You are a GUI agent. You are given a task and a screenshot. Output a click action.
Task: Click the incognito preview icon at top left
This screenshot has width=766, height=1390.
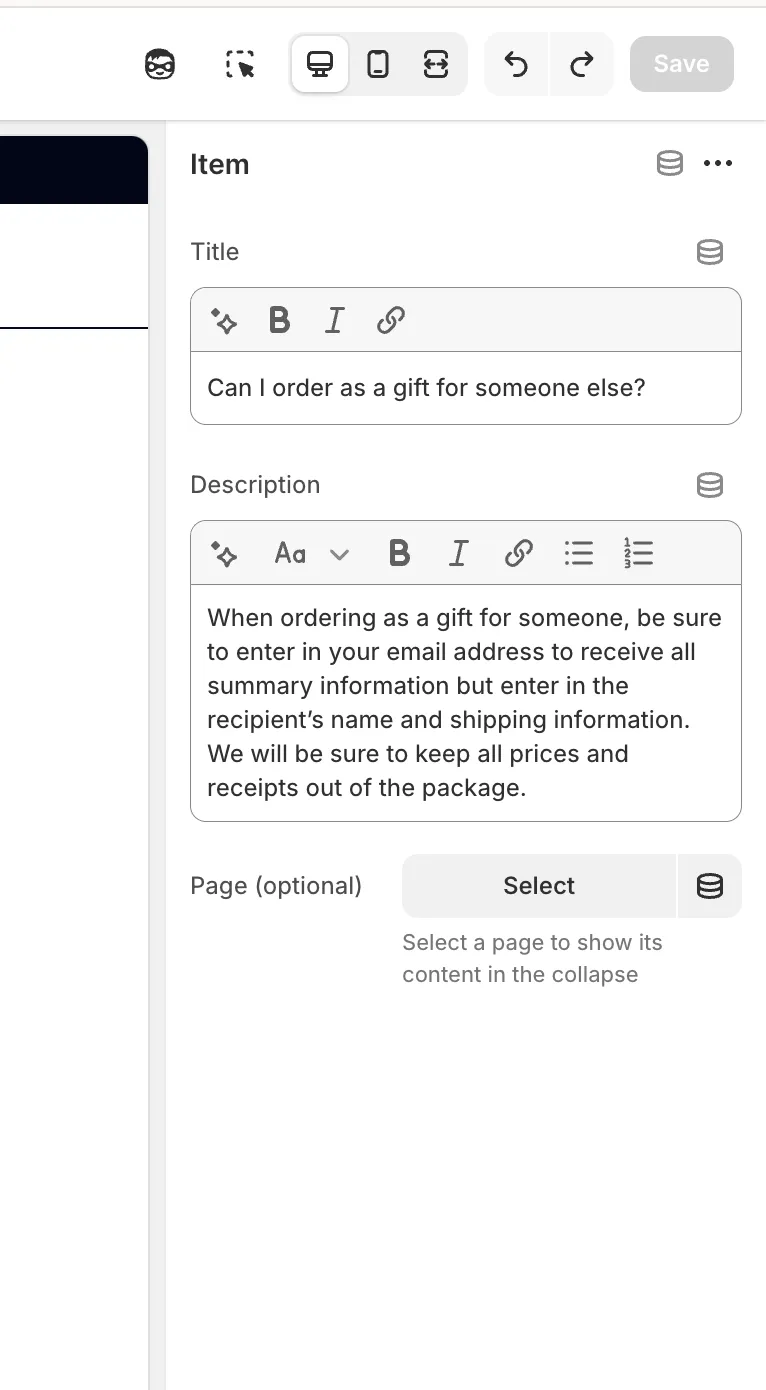[x=159, y=63]
